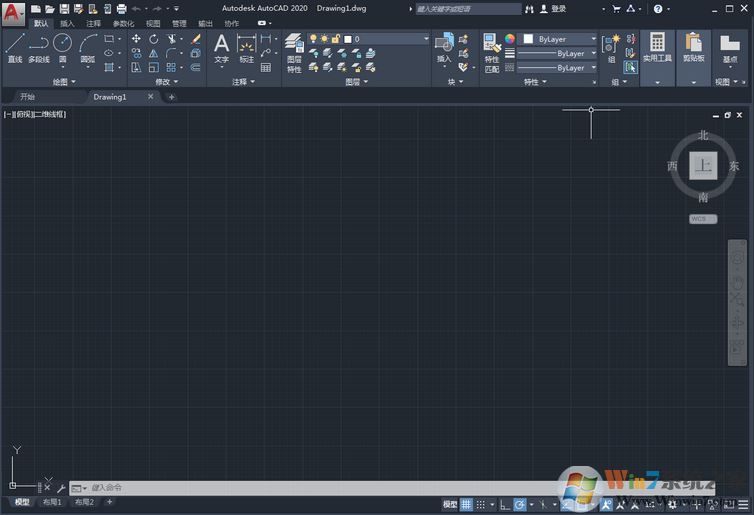Switch to the 视图 (View) ribbon tab
754x515 pixels.
pyautogui.click(x=153, y=23)
